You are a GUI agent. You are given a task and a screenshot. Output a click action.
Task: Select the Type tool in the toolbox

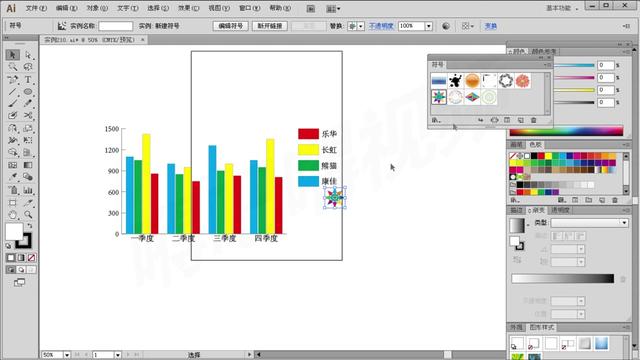(x=28, y=80)
